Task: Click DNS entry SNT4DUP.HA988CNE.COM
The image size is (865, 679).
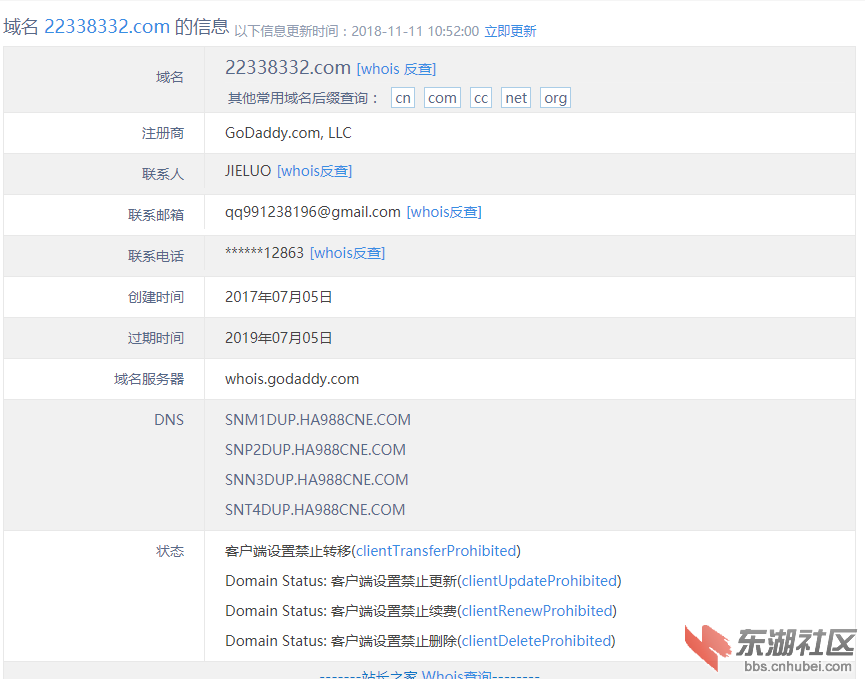Action: point(315,510)
